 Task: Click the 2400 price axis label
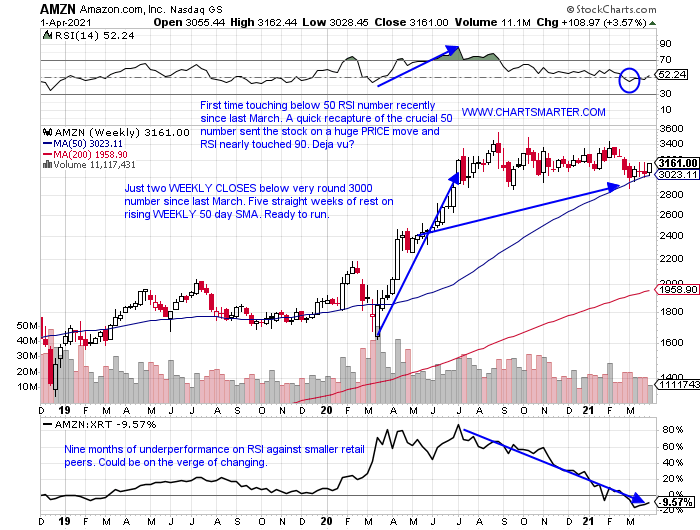click(x=671, y=235)
